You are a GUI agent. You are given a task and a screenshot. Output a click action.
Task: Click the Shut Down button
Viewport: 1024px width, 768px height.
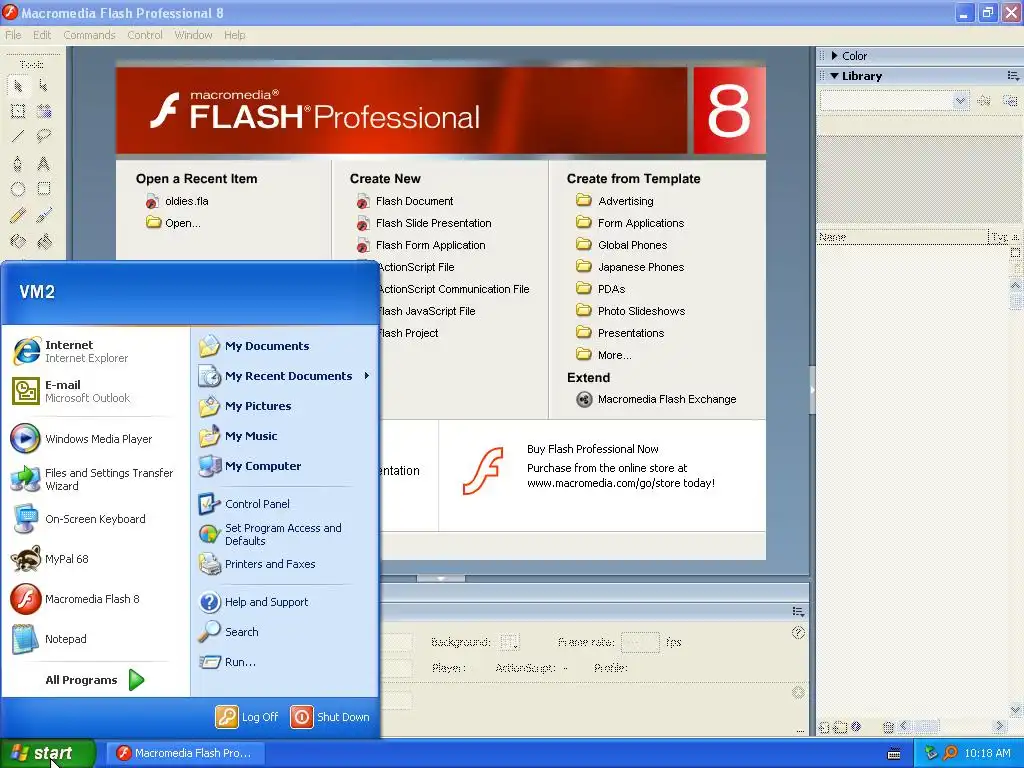[330, 716]
